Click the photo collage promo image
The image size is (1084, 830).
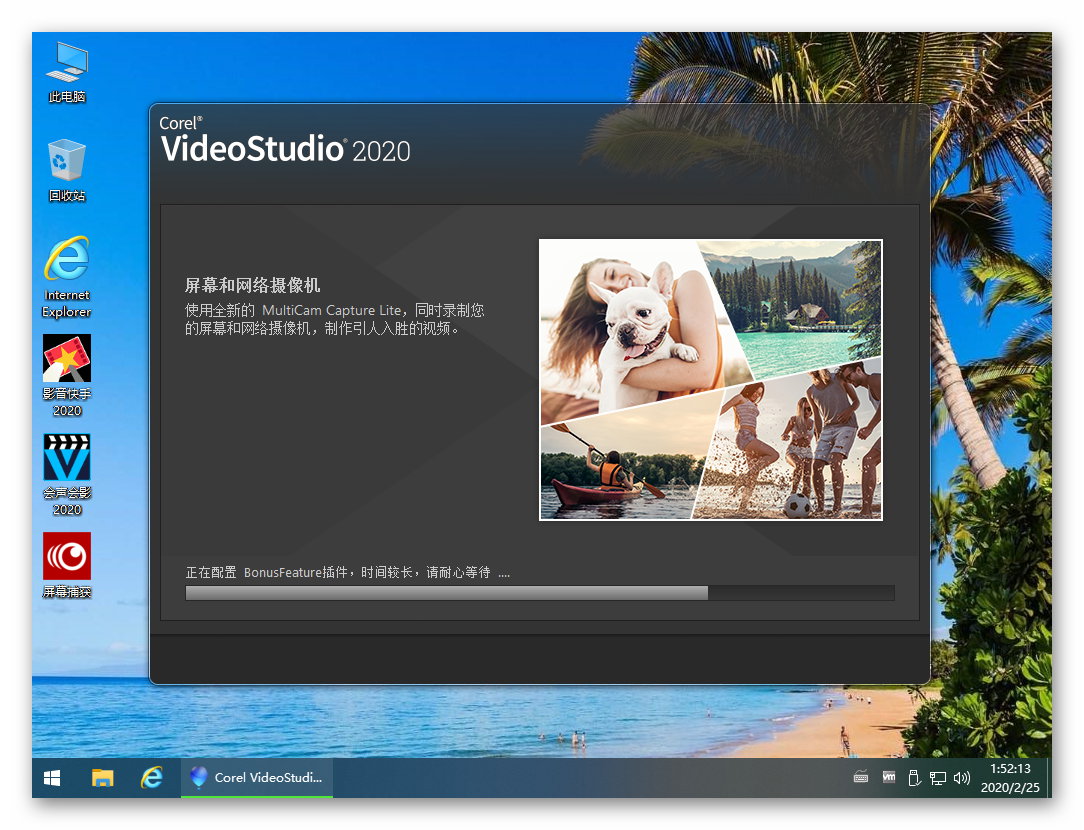pyautogui.click(x=710, y=380)
